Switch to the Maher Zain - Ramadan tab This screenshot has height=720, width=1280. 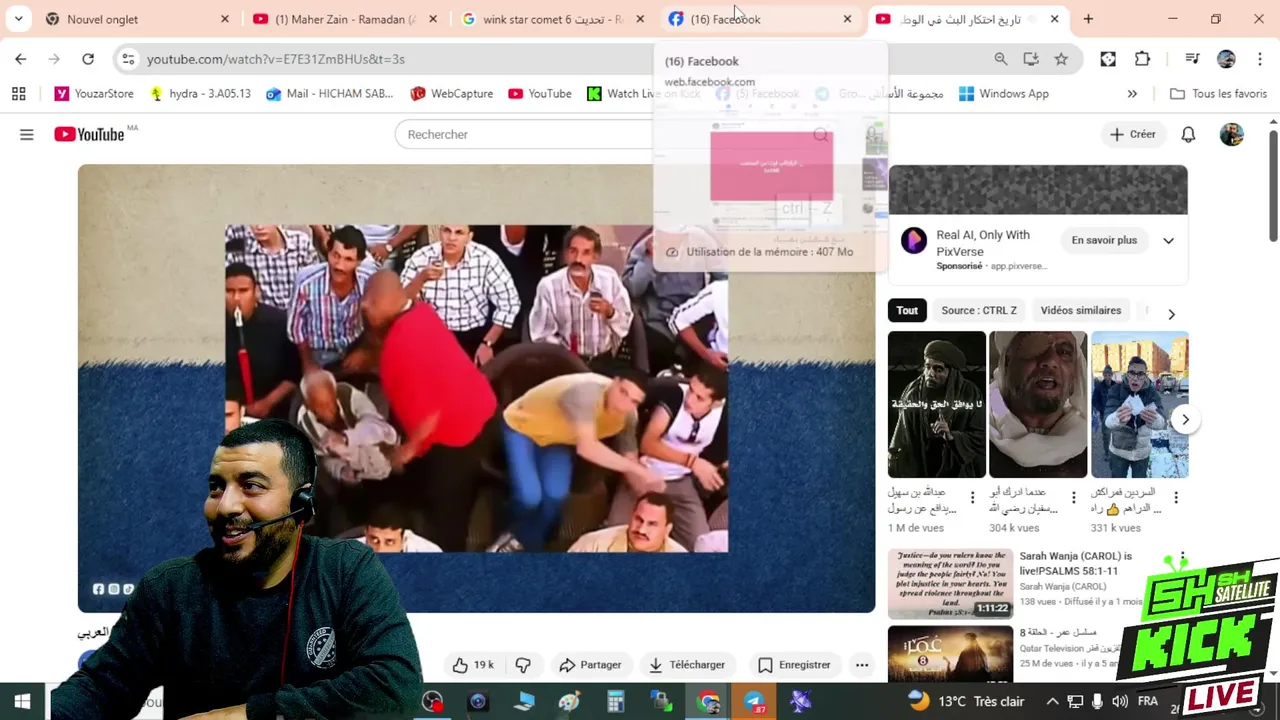click(344, 19)
